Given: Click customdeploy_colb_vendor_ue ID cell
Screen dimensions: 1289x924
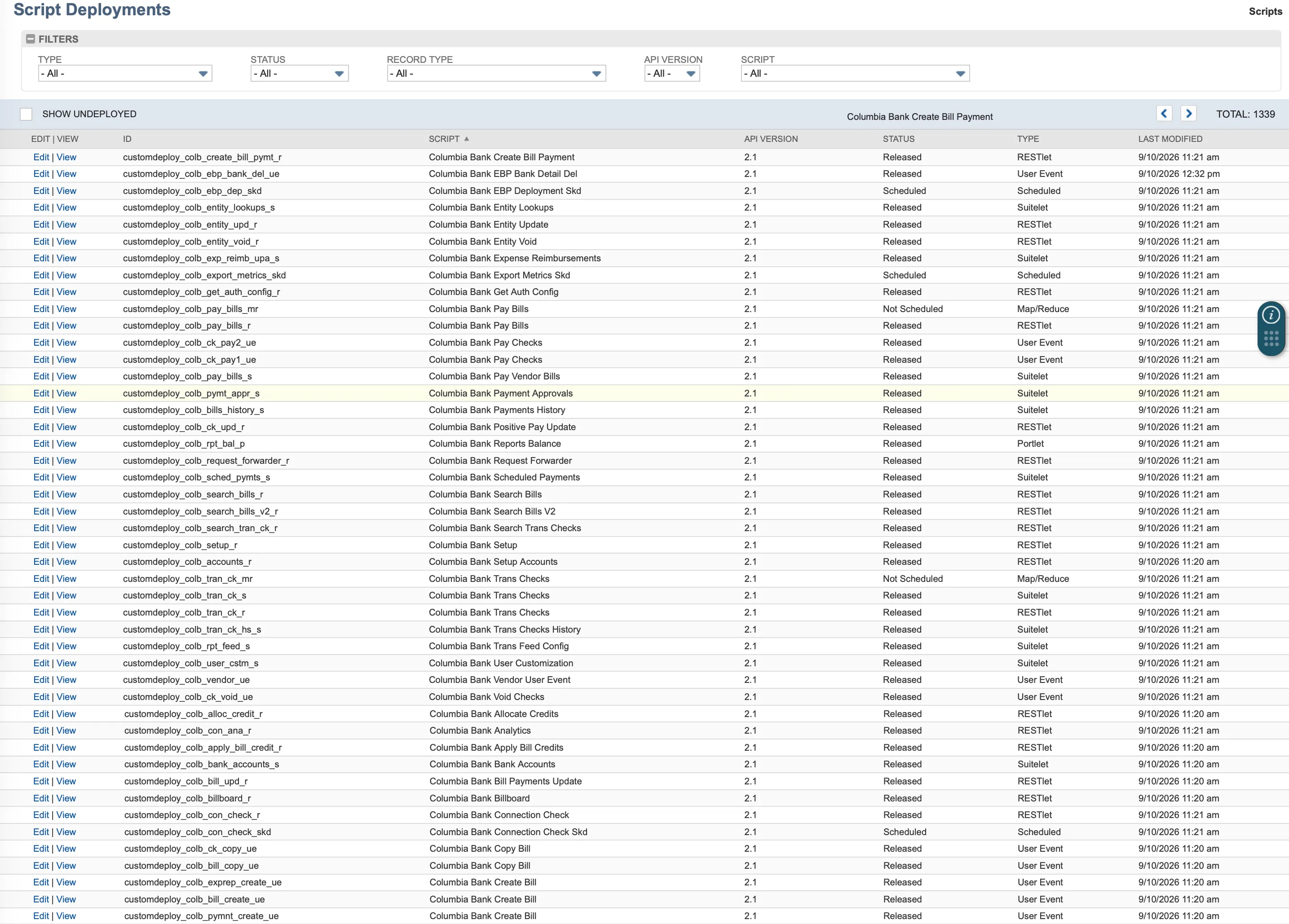Looking at the screenshot, I should click(x=186, y=680).
